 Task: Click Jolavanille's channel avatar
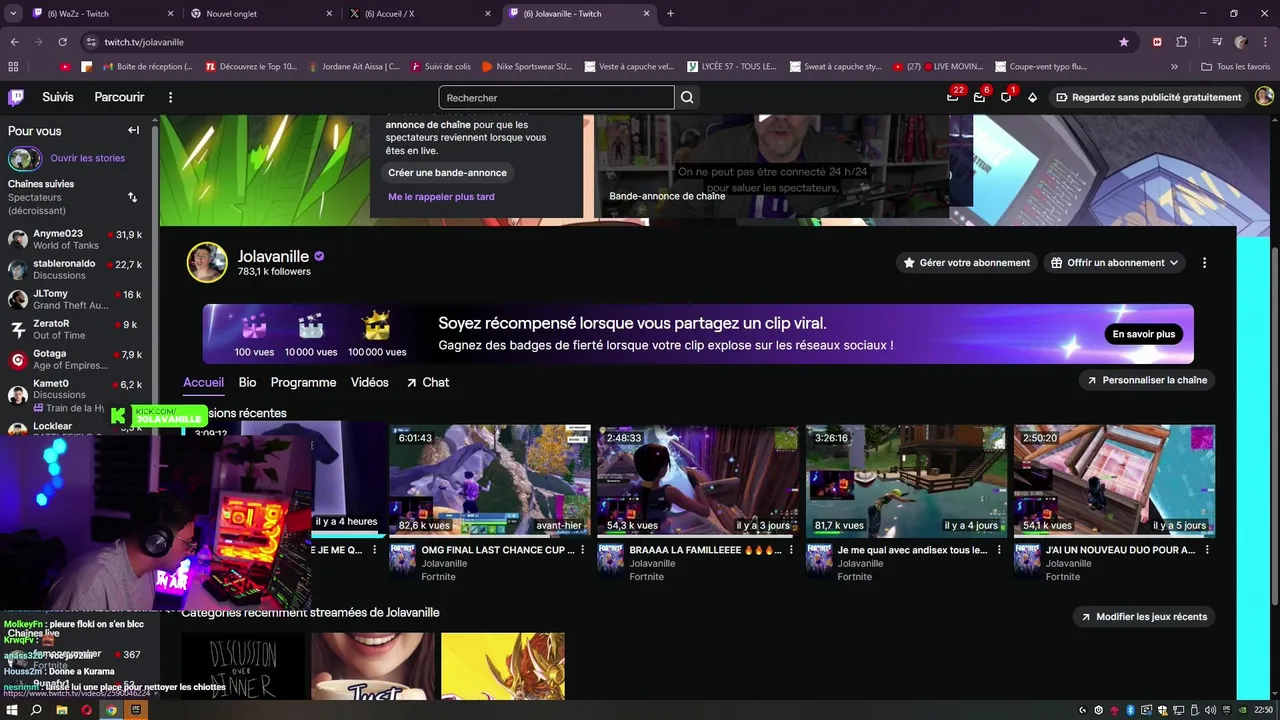(207, 262)
